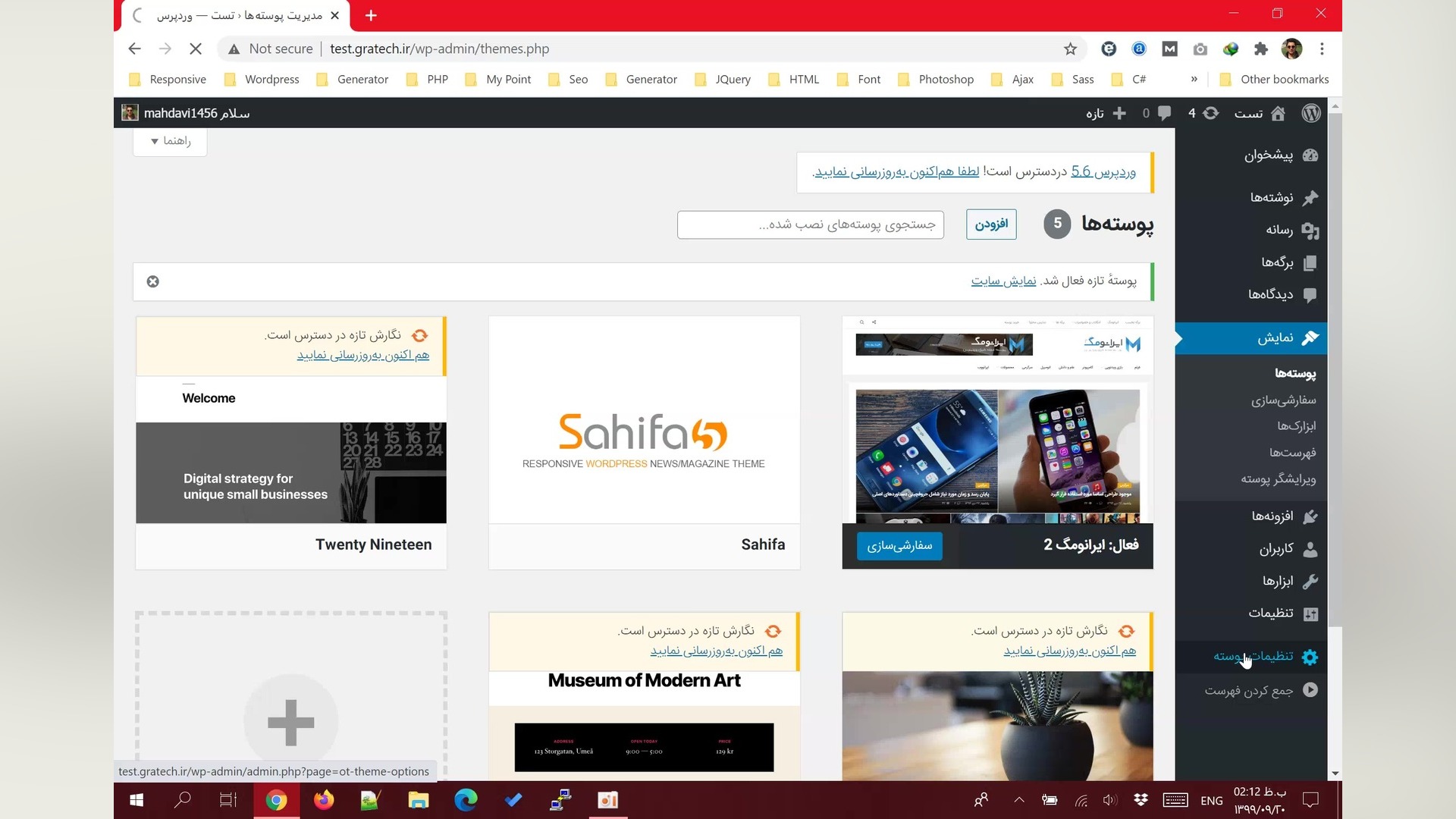Screen dimensions: 1456x819
Task: Open File Explorer from taskbar
Action: (x=419, y=800)
